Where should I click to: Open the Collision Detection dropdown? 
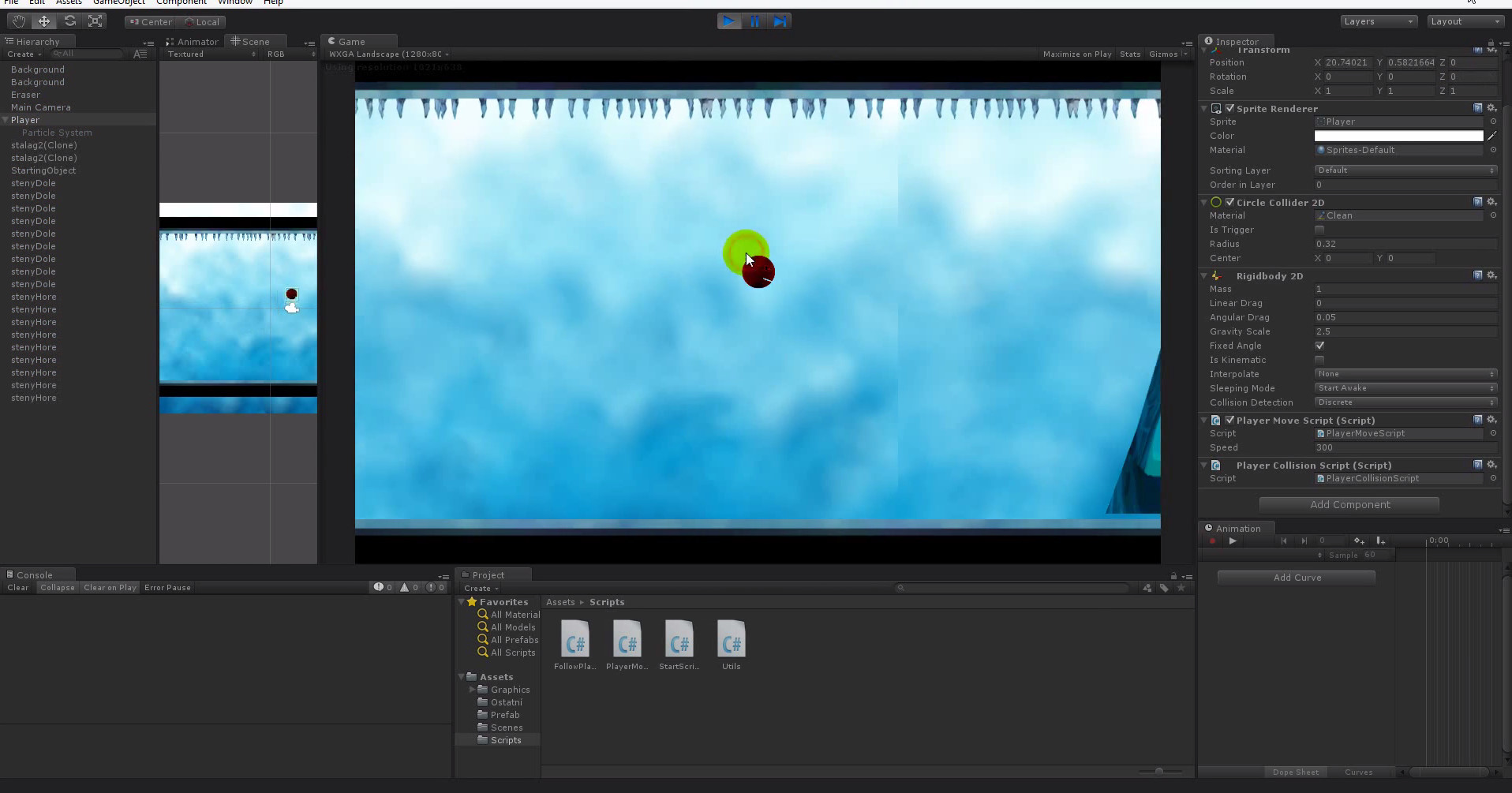coord(1405,402)
